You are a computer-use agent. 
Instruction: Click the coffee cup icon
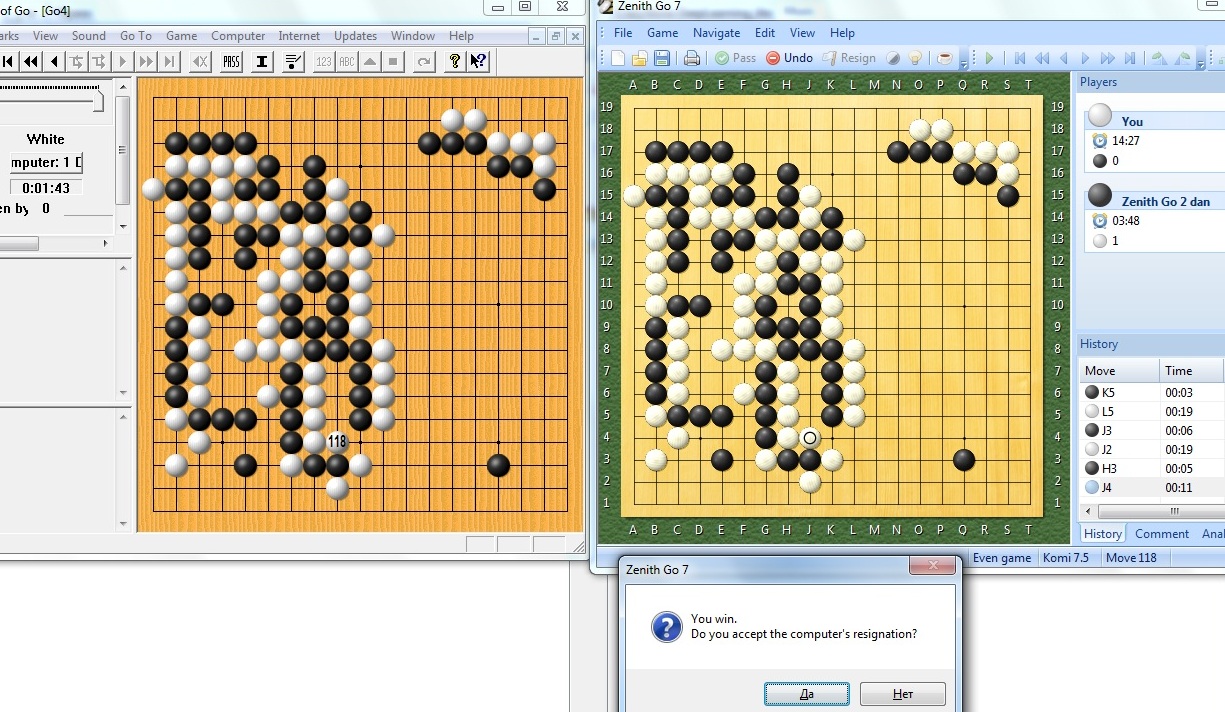pyautogui.click(x=944, y=58)
